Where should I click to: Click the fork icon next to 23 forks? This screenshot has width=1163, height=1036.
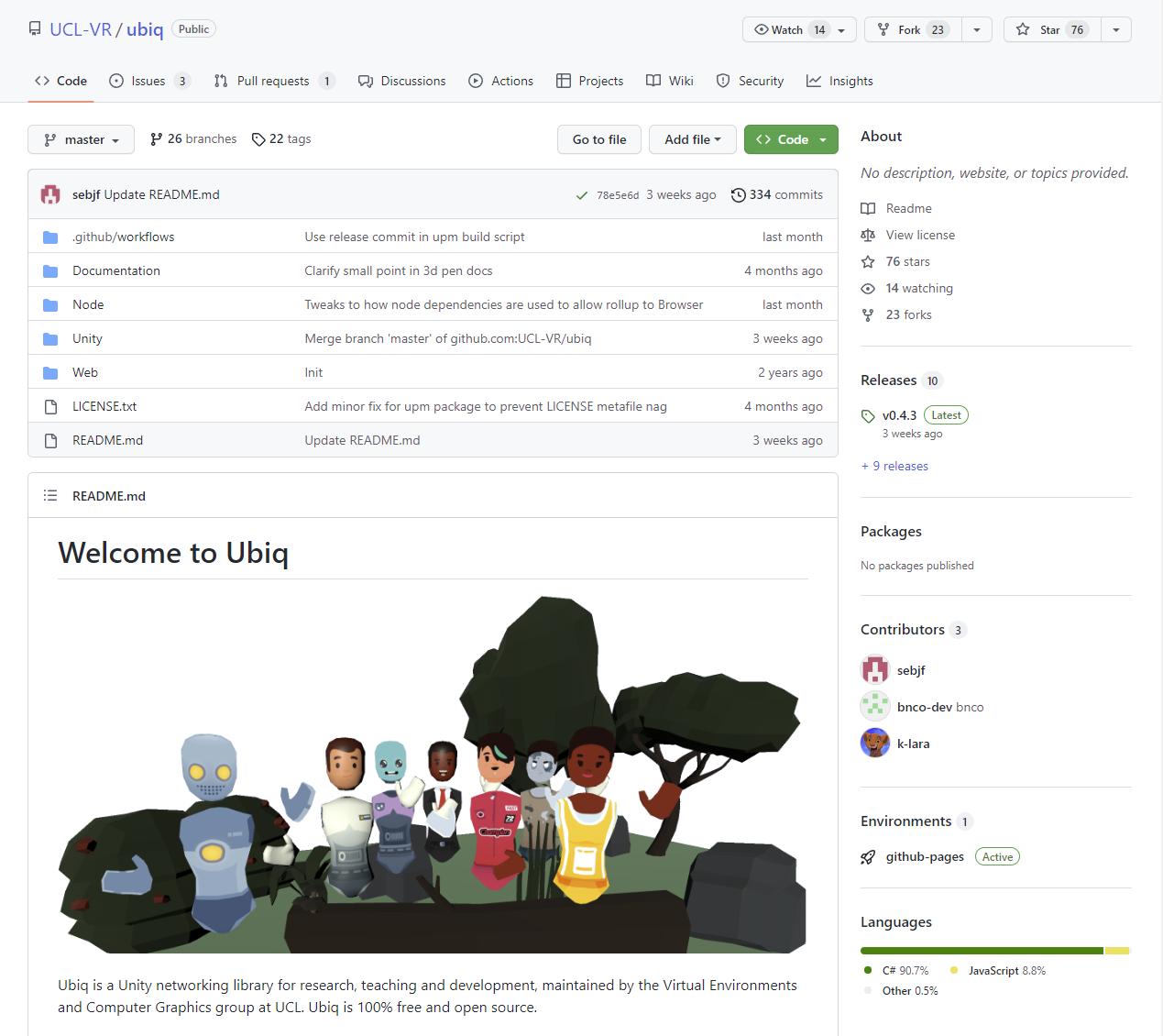868,314
